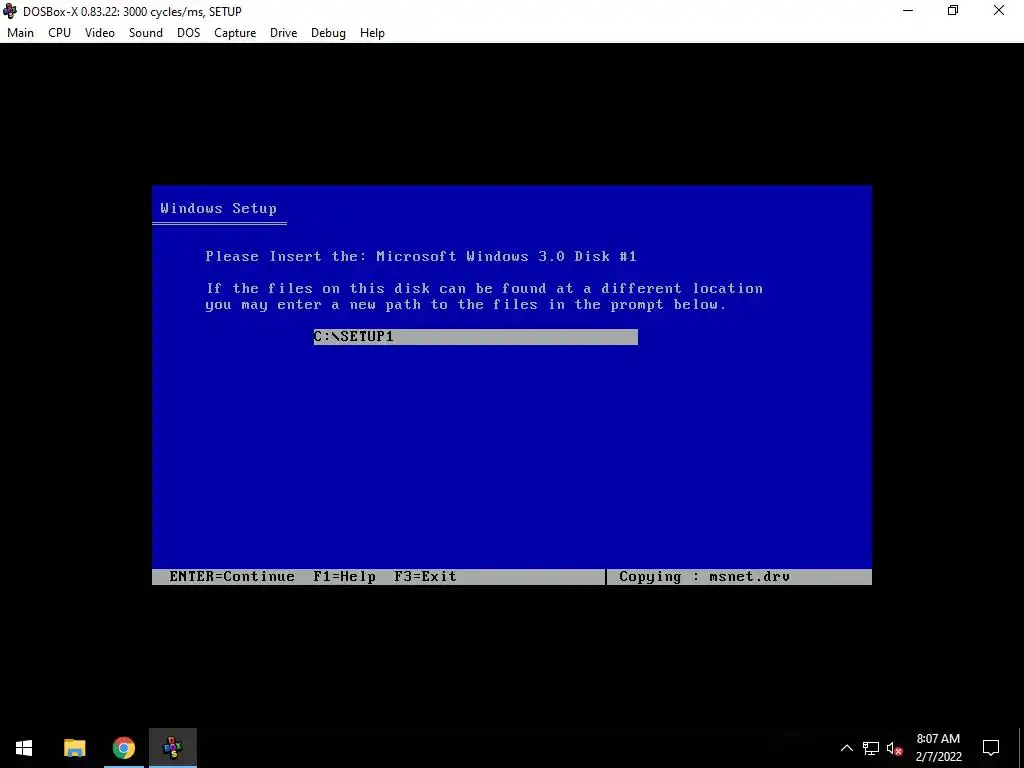Show hidden system tray icons
Image resolution: width=1024 pixels, height=768 pixels.
[x=846, y=748]
